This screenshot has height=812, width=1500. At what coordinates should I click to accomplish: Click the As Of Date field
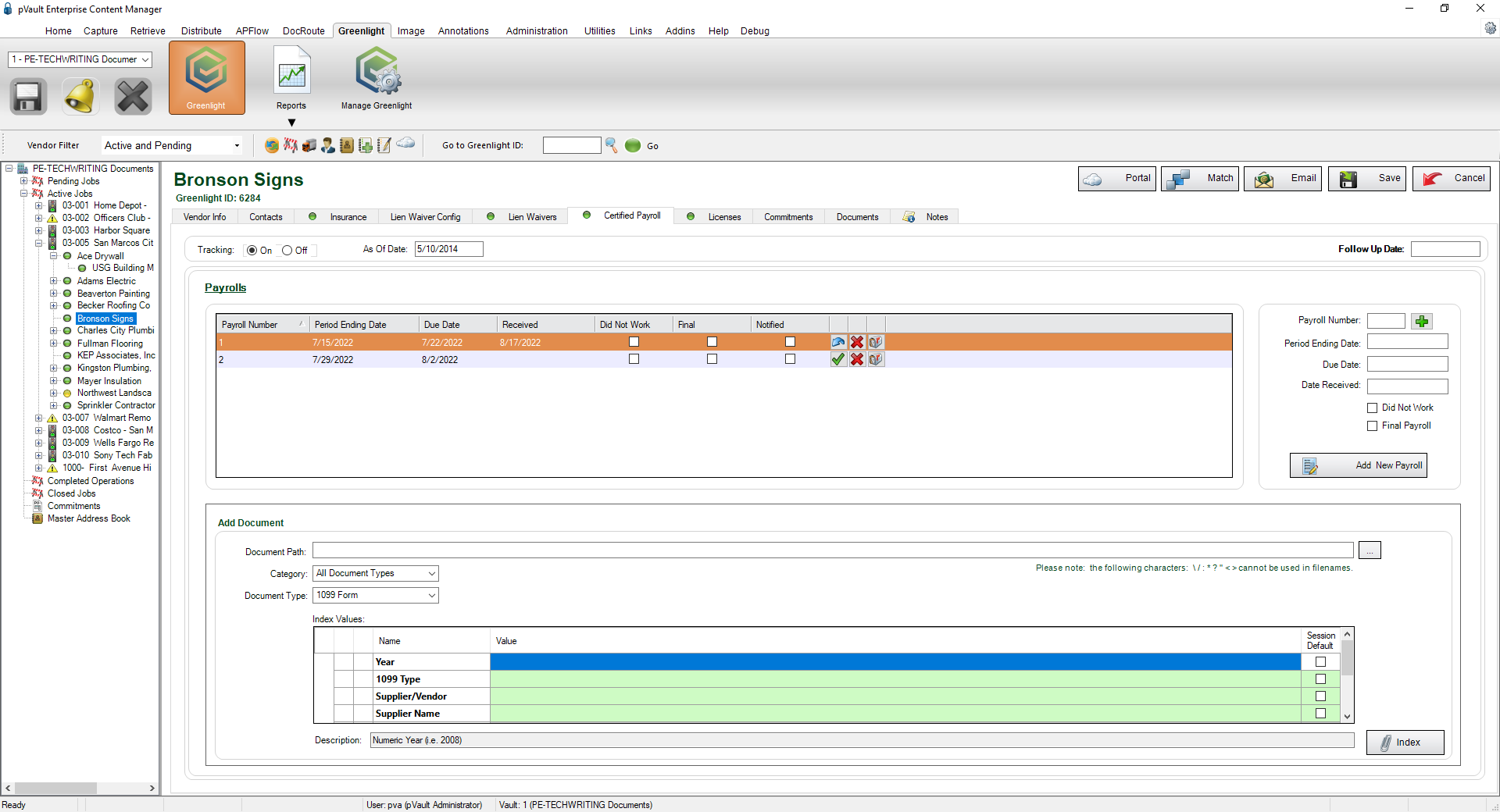pos(448,249)
